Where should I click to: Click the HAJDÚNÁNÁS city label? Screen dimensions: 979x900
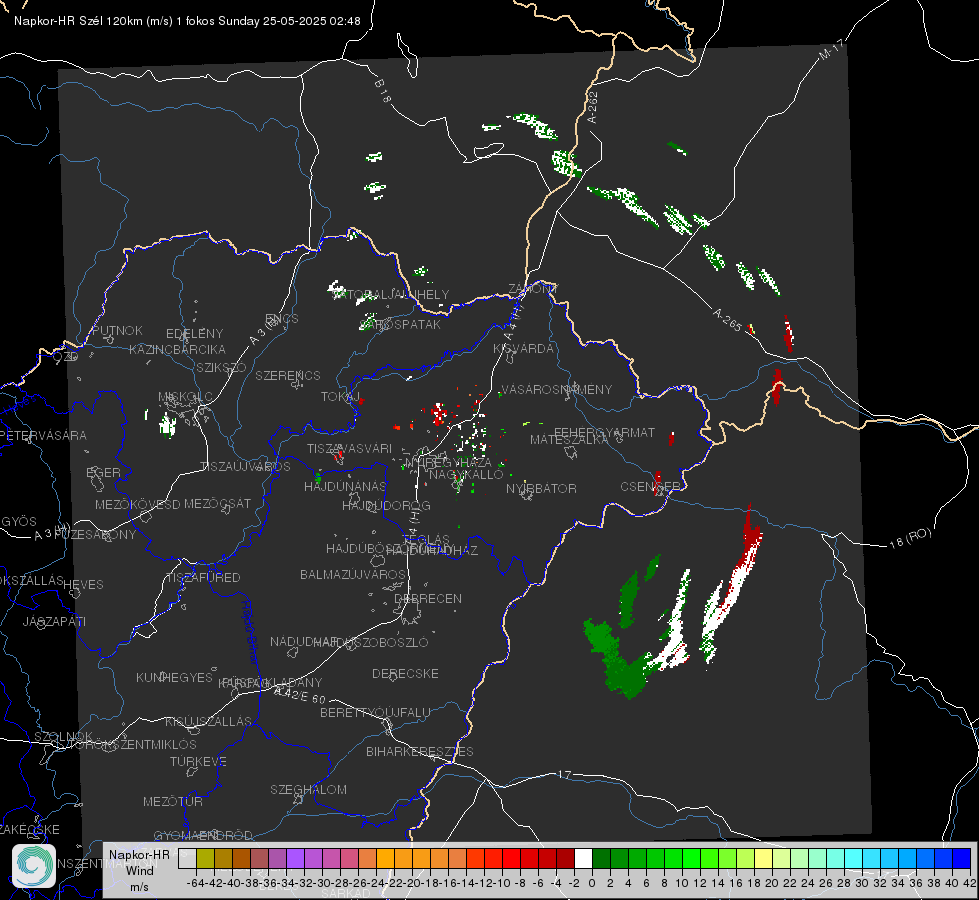[x=345, y=486]
